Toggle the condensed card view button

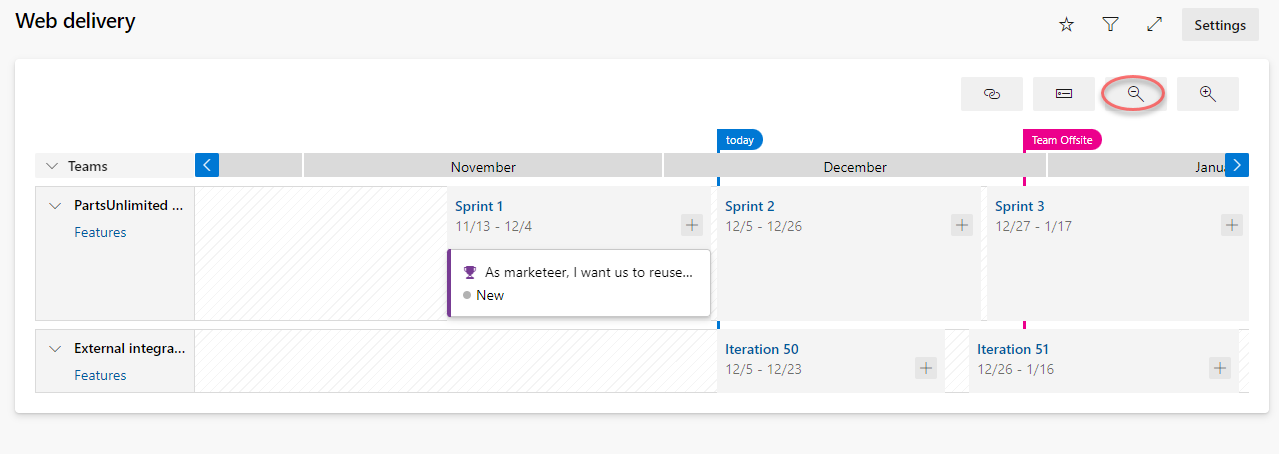1063,93
